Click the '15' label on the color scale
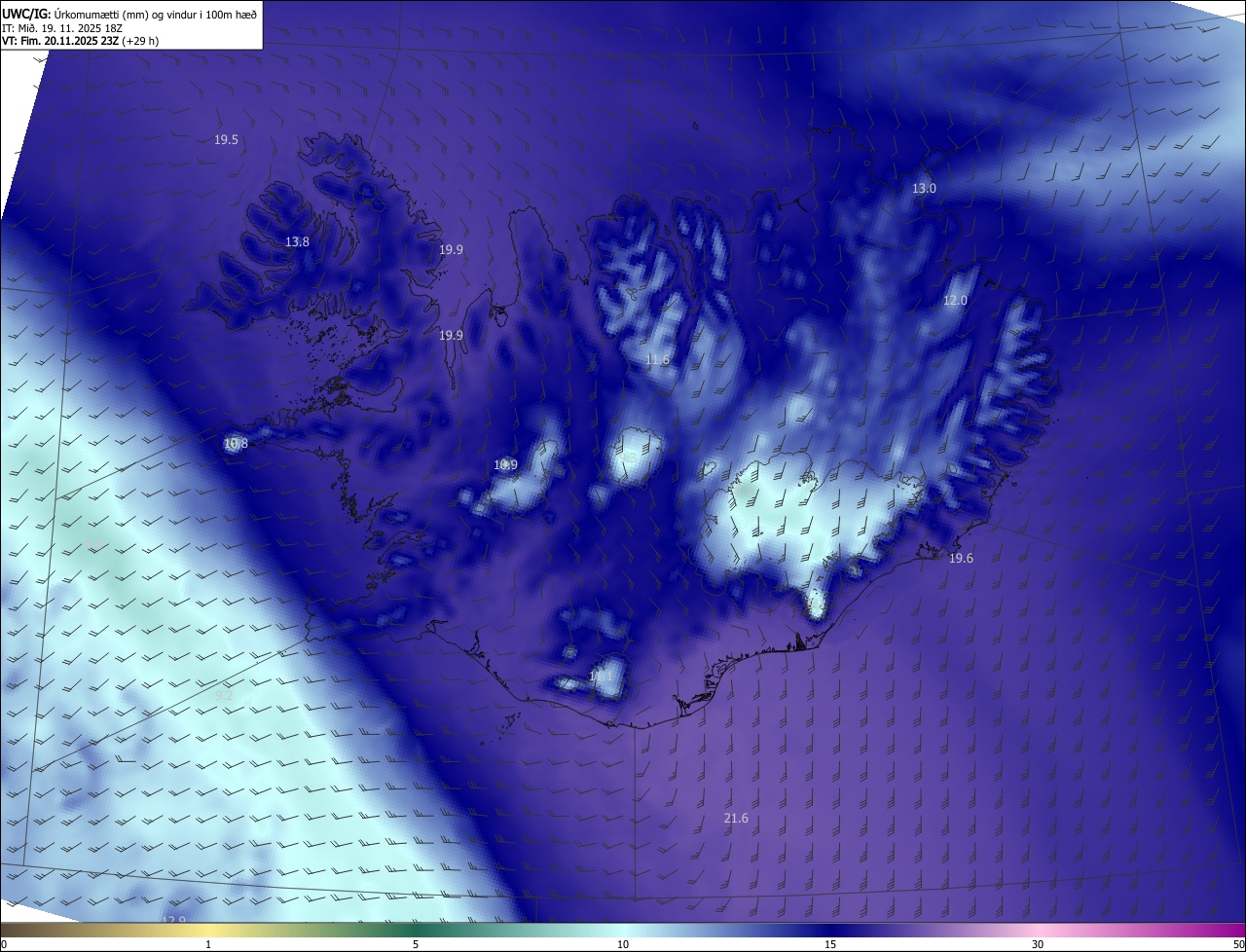Image resolution: width=1246 pixels, height=952 pixels. [830, 944]
